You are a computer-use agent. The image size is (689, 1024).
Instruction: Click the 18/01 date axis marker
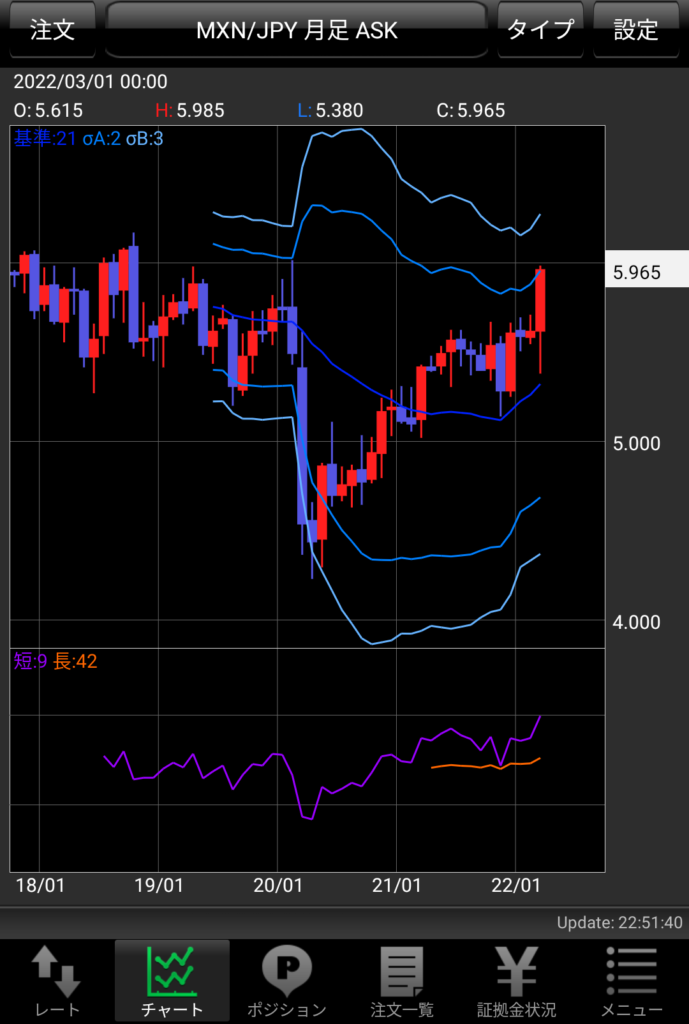(x=39, y=886)
